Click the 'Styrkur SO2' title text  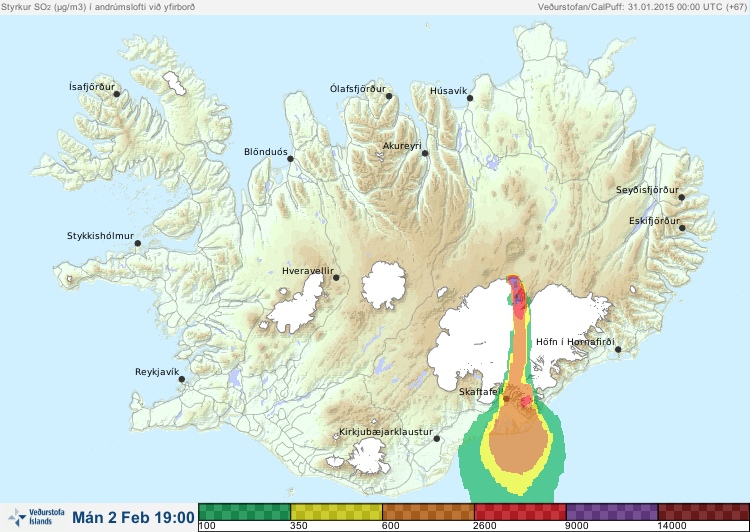(x=98, y=7)
